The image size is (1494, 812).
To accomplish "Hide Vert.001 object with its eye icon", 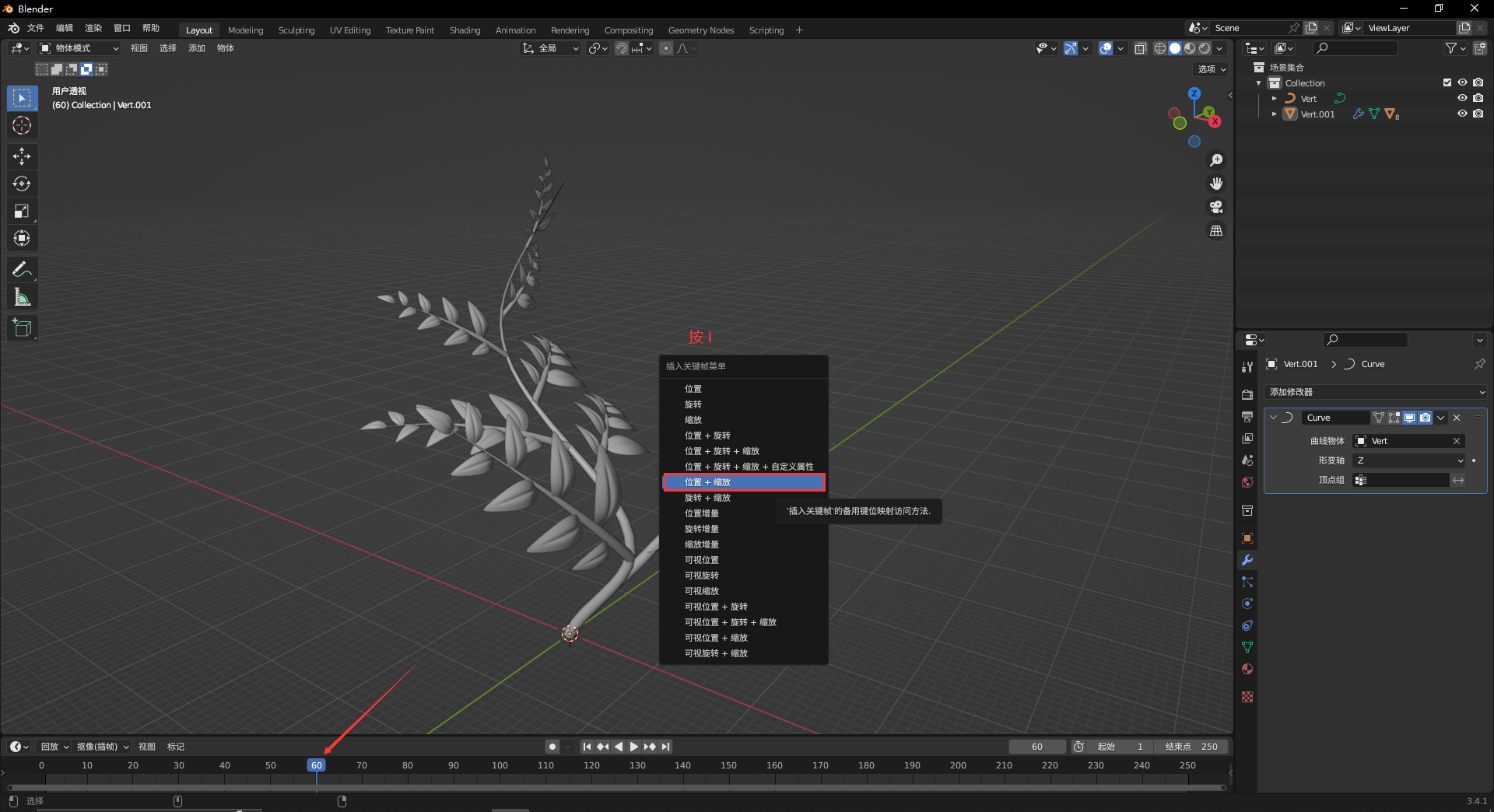I will tap(1462, 114).
